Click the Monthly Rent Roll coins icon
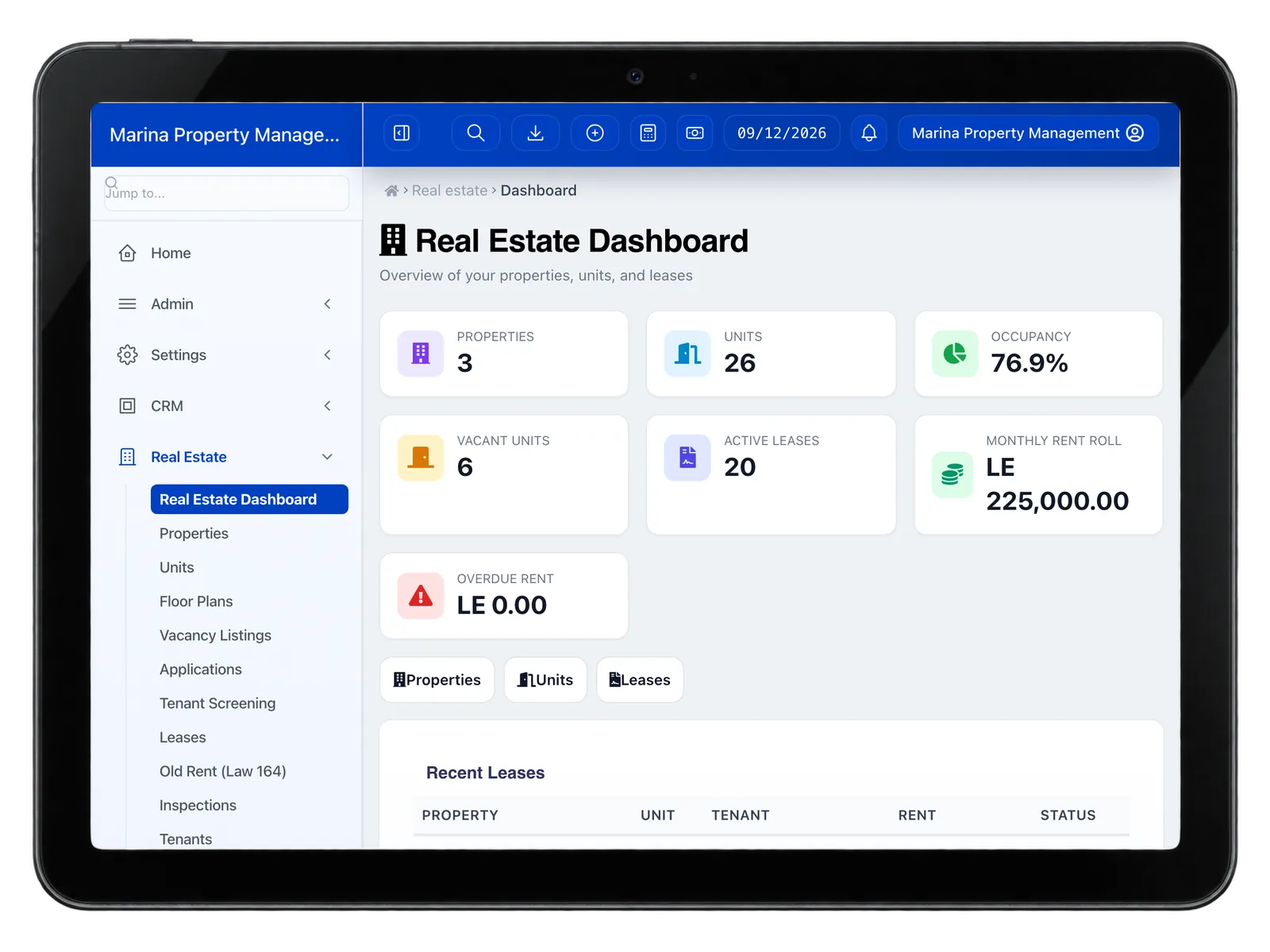 tap(952, 475)
